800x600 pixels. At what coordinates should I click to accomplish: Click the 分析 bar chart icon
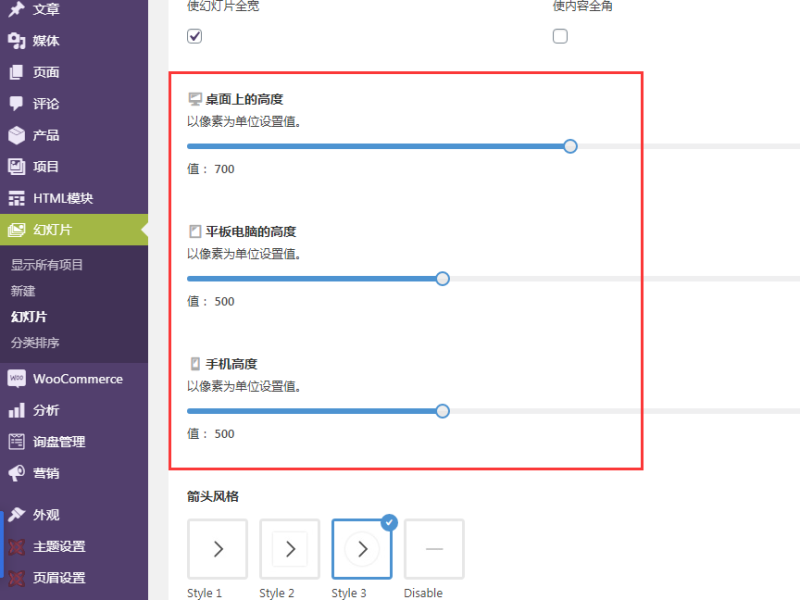pyautogui.click(x=16, y=410)
